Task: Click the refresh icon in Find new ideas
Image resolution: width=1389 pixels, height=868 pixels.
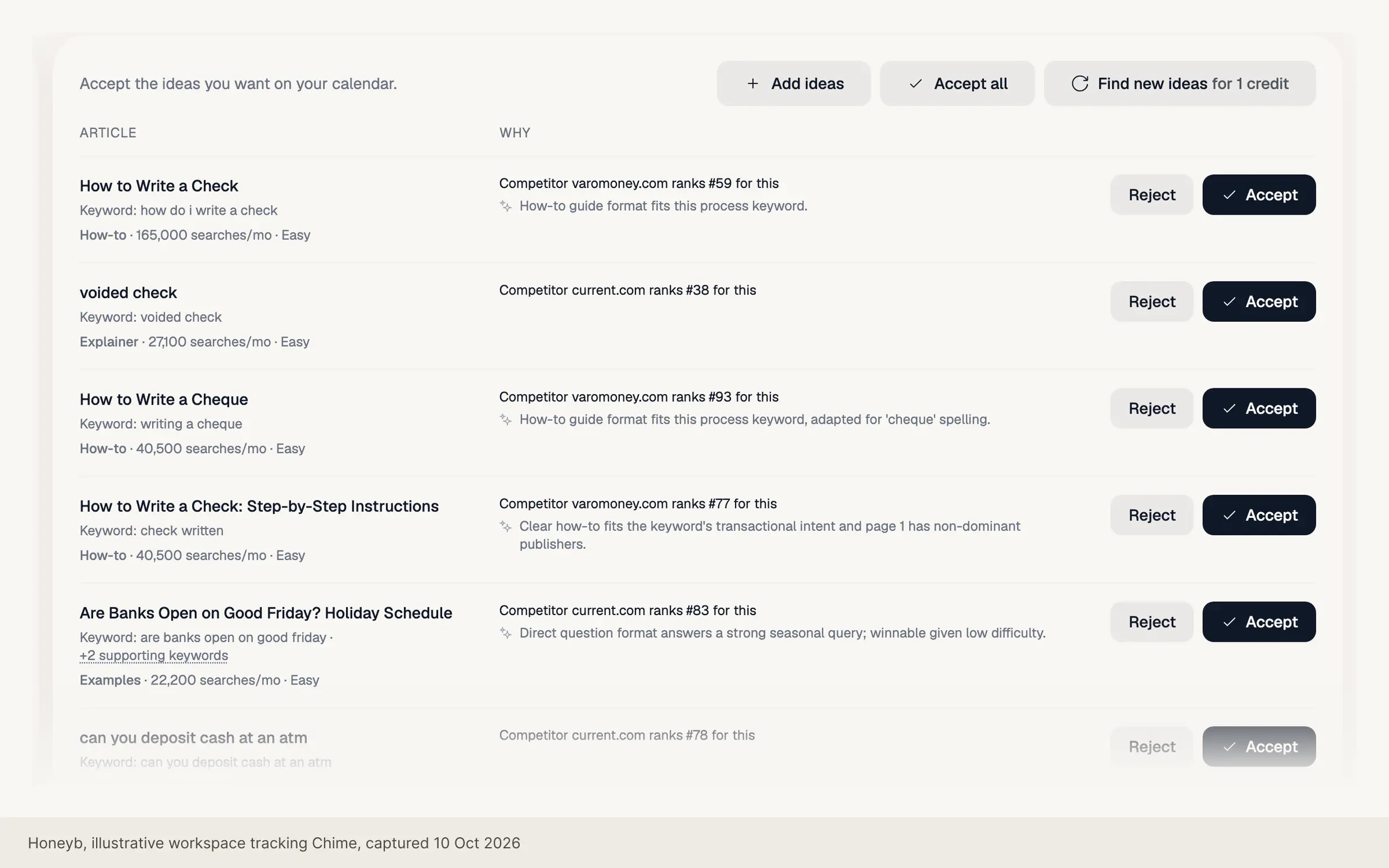Action: 1080,83
